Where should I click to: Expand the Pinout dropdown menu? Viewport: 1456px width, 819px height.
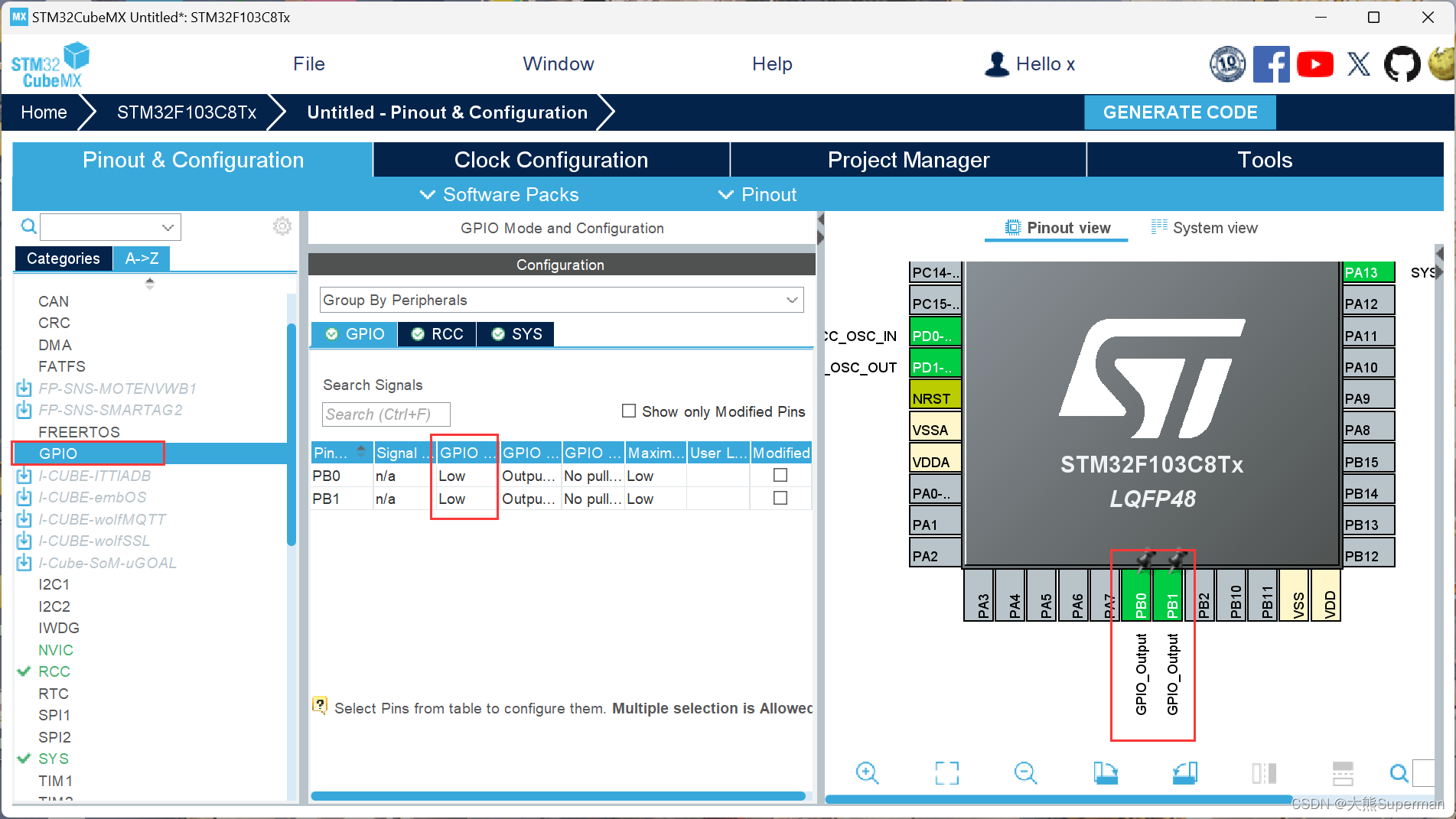pyautogui.click(x=757, y=194)
